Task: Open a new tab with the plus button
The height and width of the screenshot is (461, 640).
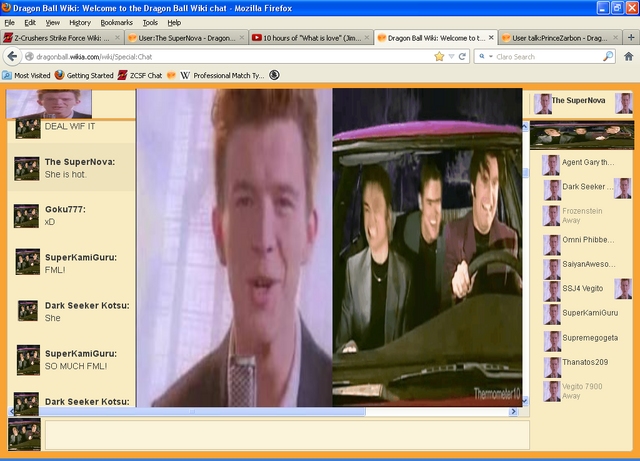Action: 631,38
